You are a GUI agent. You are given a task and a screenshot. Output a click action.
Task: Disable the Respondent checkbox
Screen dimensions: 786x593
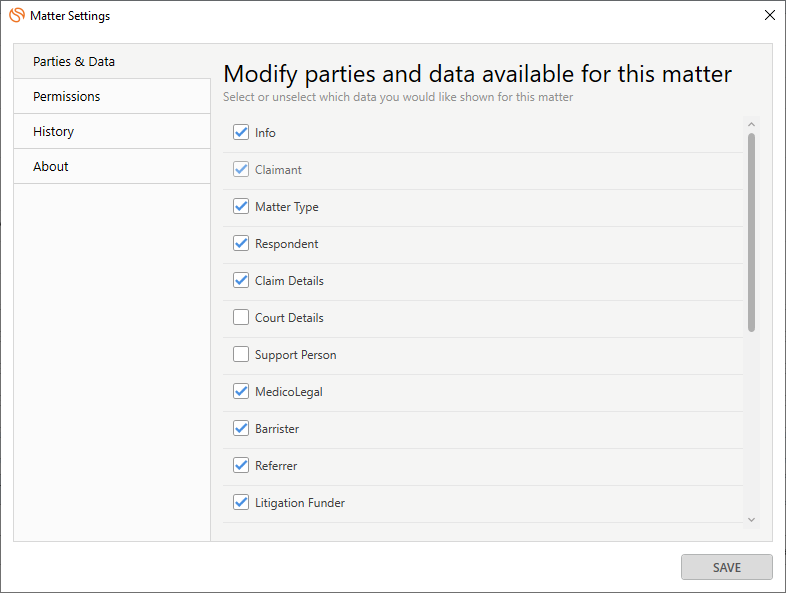click(241, 244)
